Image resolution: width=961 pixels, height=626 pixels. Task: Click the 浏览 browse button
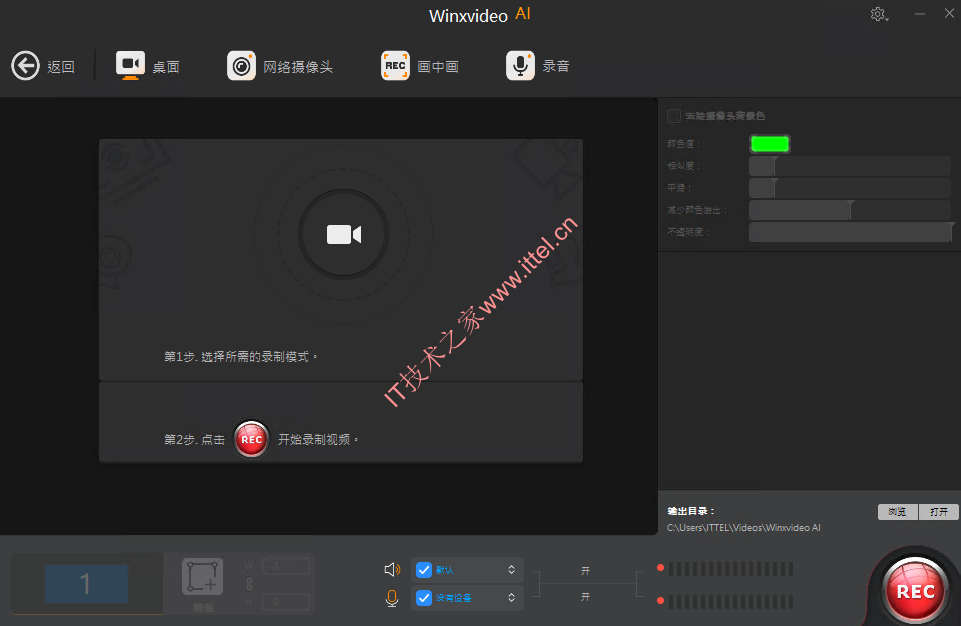point(898,512)
